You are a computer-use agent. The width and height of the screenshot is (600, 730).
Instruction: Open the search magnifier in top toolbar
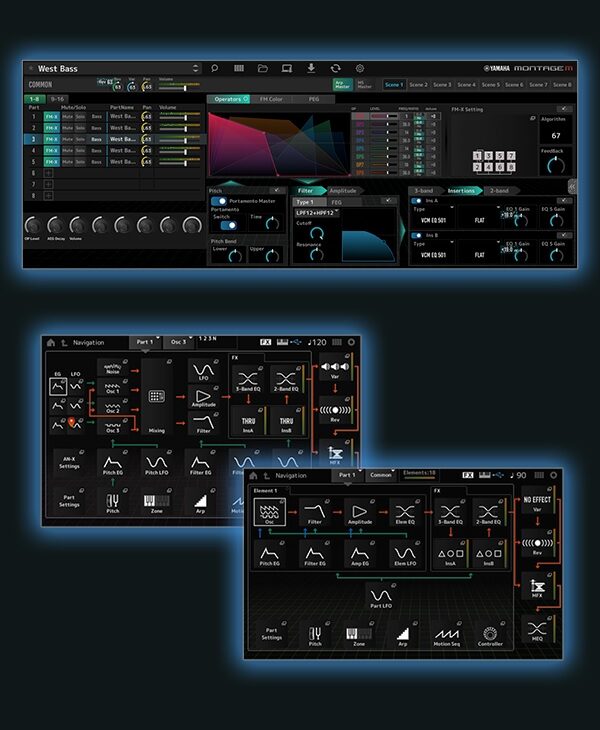pos(215,68)
